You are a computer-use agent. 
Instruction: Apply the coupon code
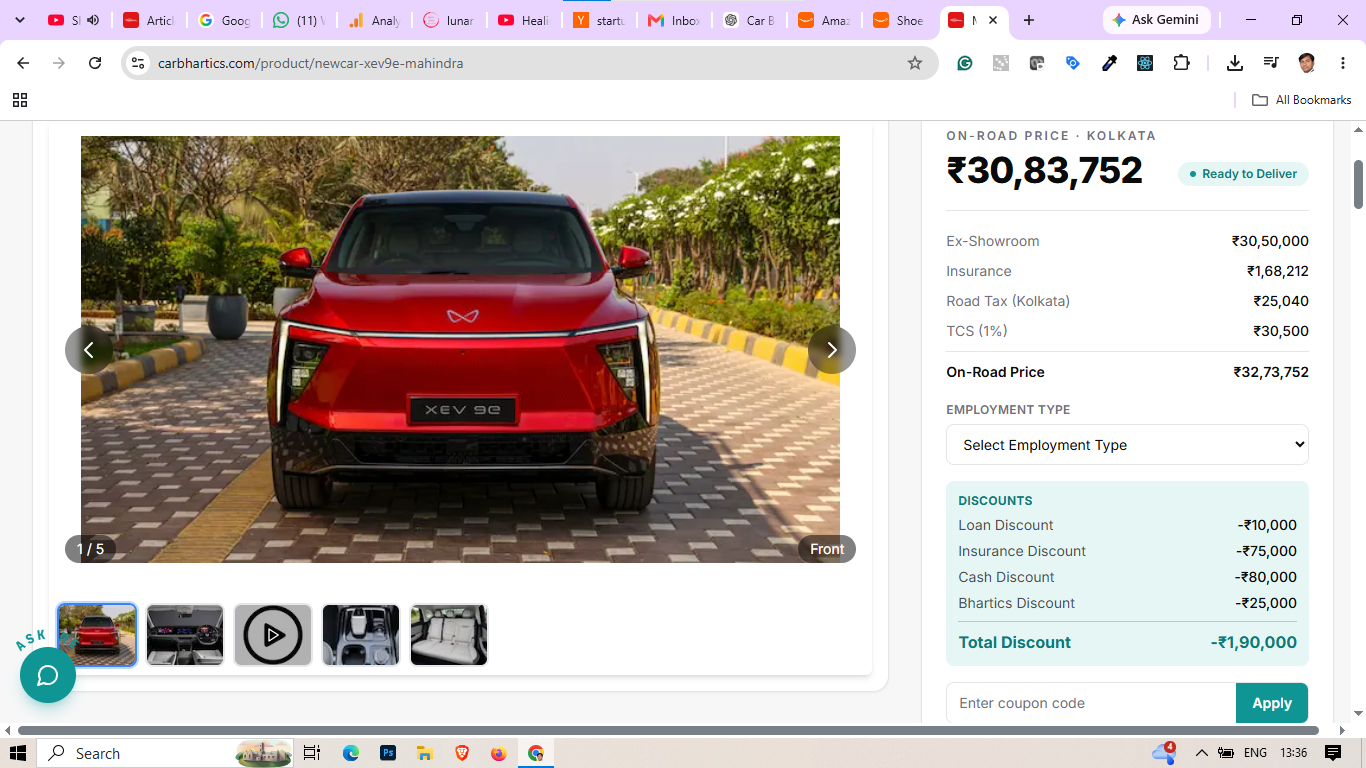coord(1272,703)
